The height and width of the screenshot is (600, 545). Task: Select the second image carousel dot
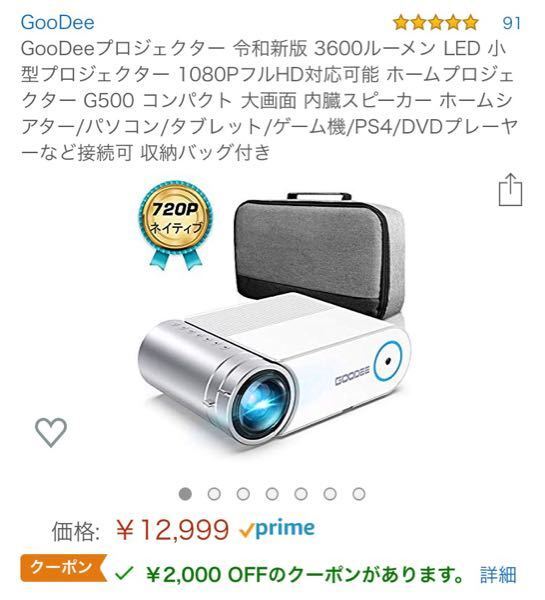pos(214,494)
